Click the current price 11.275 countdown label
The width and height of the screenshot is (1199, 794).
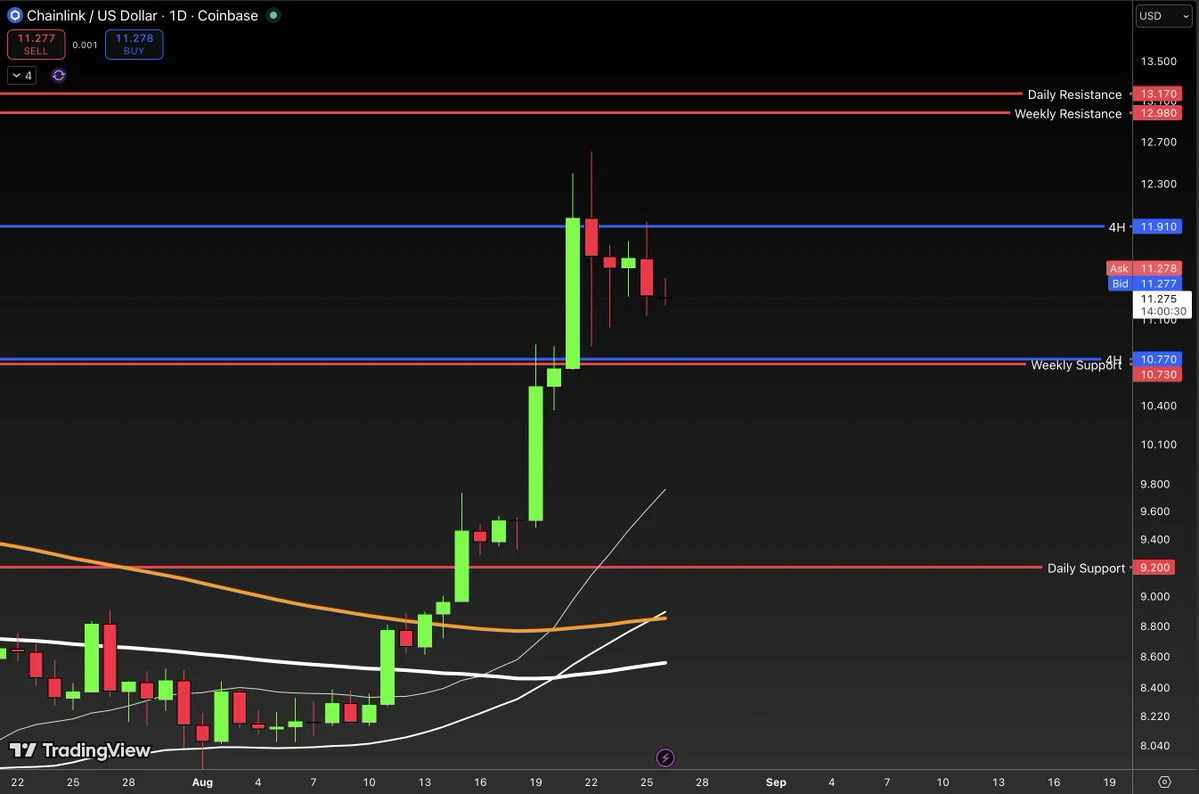point(1162,304)
